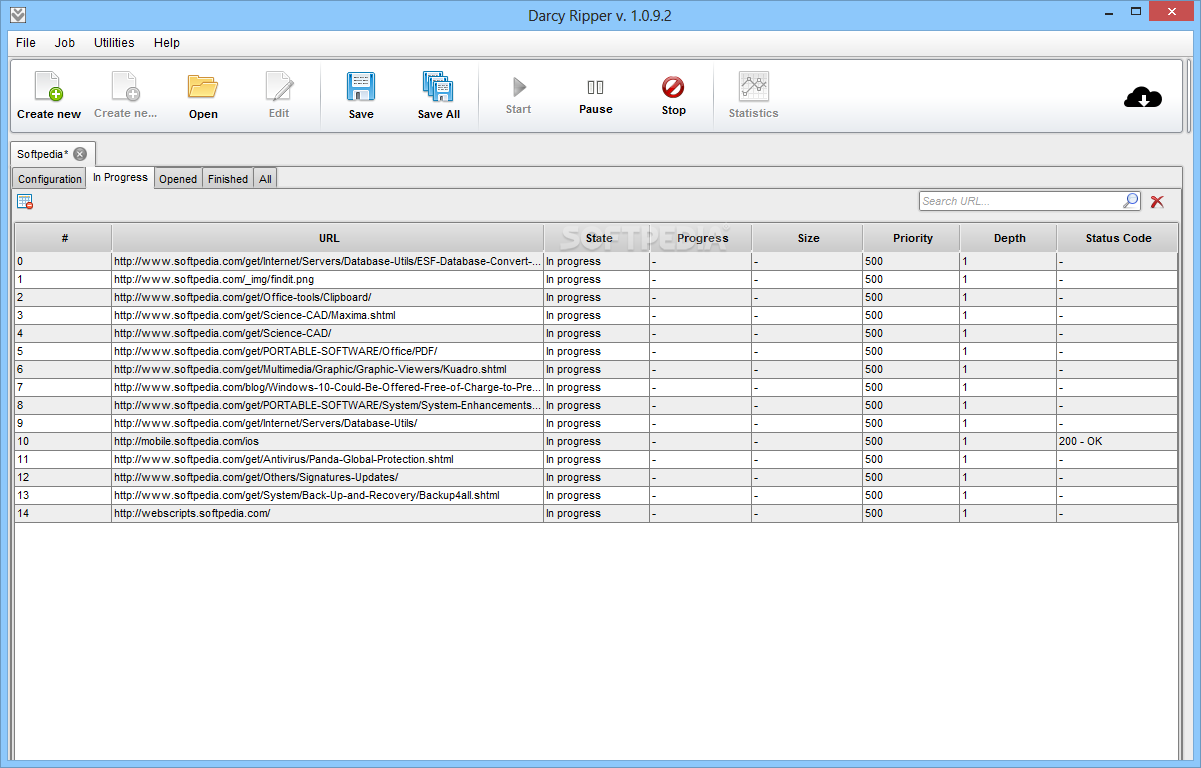The height and width of the screenshot is (768, 1201).
Task: Click the Save All icon
Action: coord(438,87)
